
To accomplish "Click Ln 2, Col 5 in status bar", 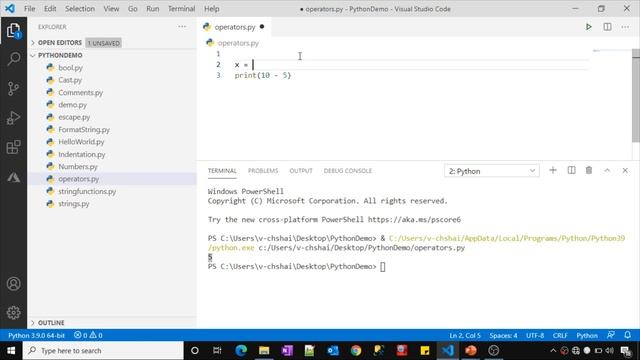I will tap(465, 336).
